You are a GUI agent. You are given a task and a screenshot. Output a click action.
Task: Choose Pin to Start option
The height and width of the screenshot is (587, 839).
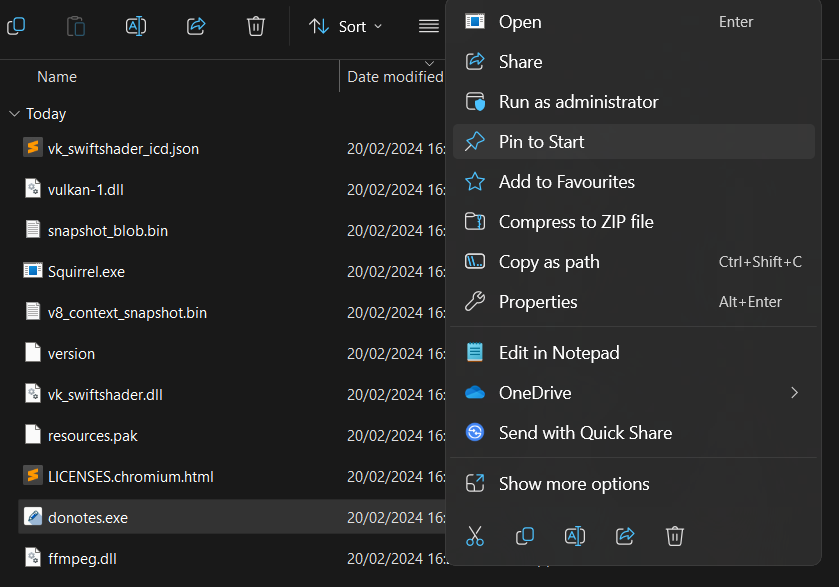(x=541, y=142)
